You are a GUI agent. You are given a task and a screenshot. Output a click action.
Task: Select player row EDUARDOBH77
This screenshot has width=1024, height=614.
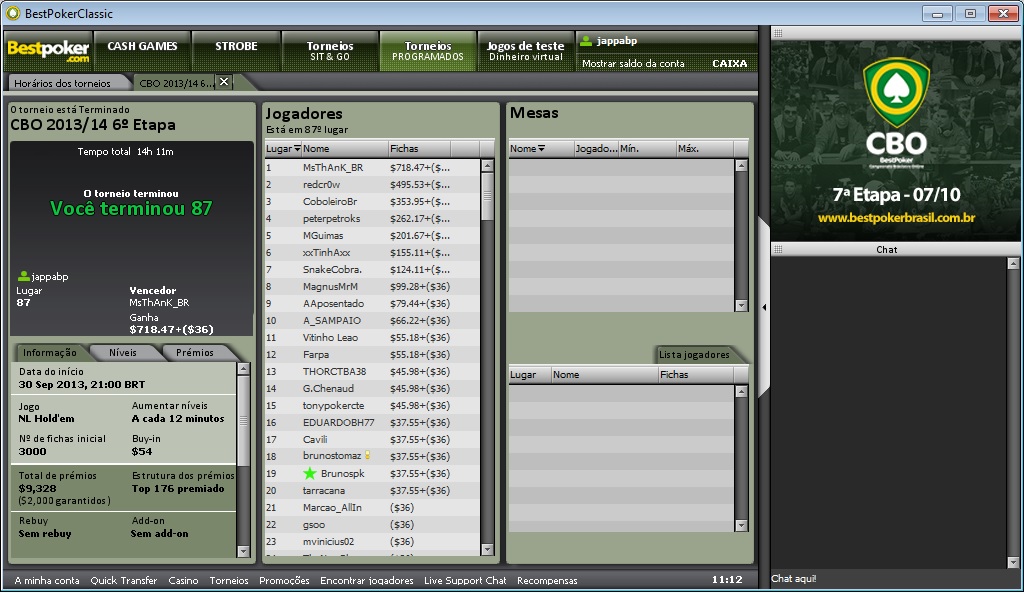click(x=372, y=423)
